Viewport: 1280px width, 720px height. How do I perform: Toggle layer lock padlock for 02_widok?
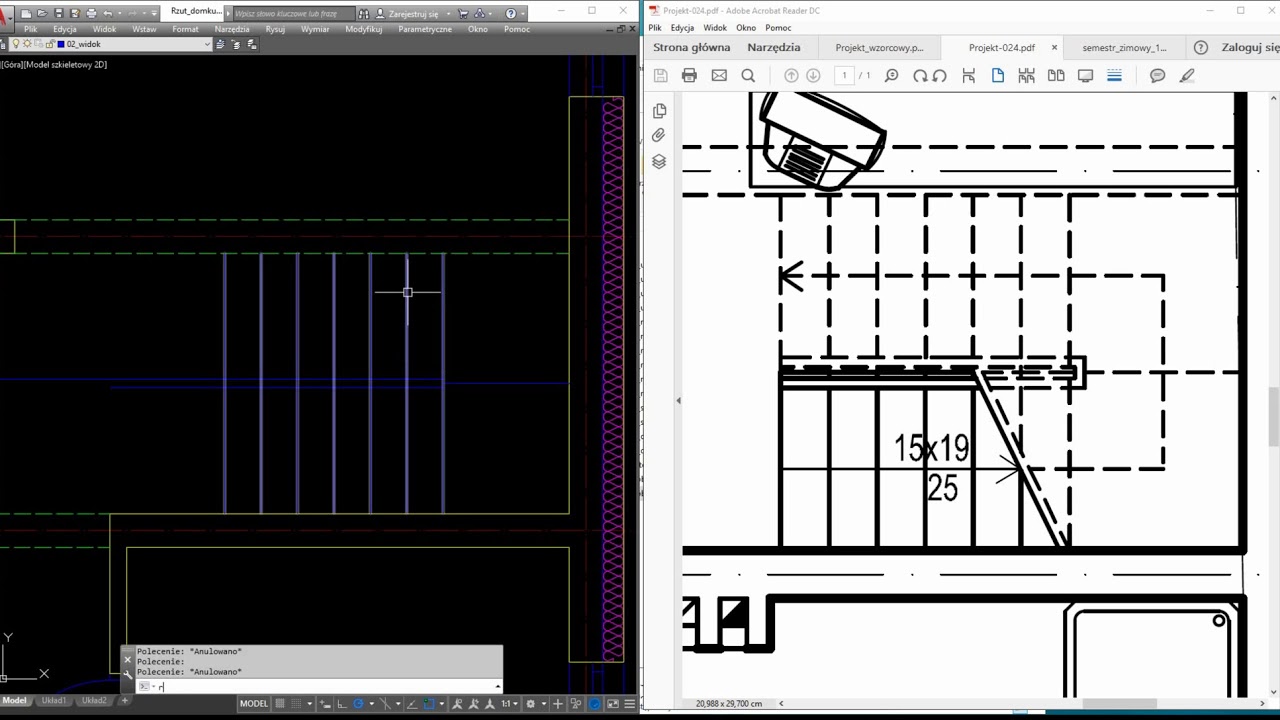(48, 44)
